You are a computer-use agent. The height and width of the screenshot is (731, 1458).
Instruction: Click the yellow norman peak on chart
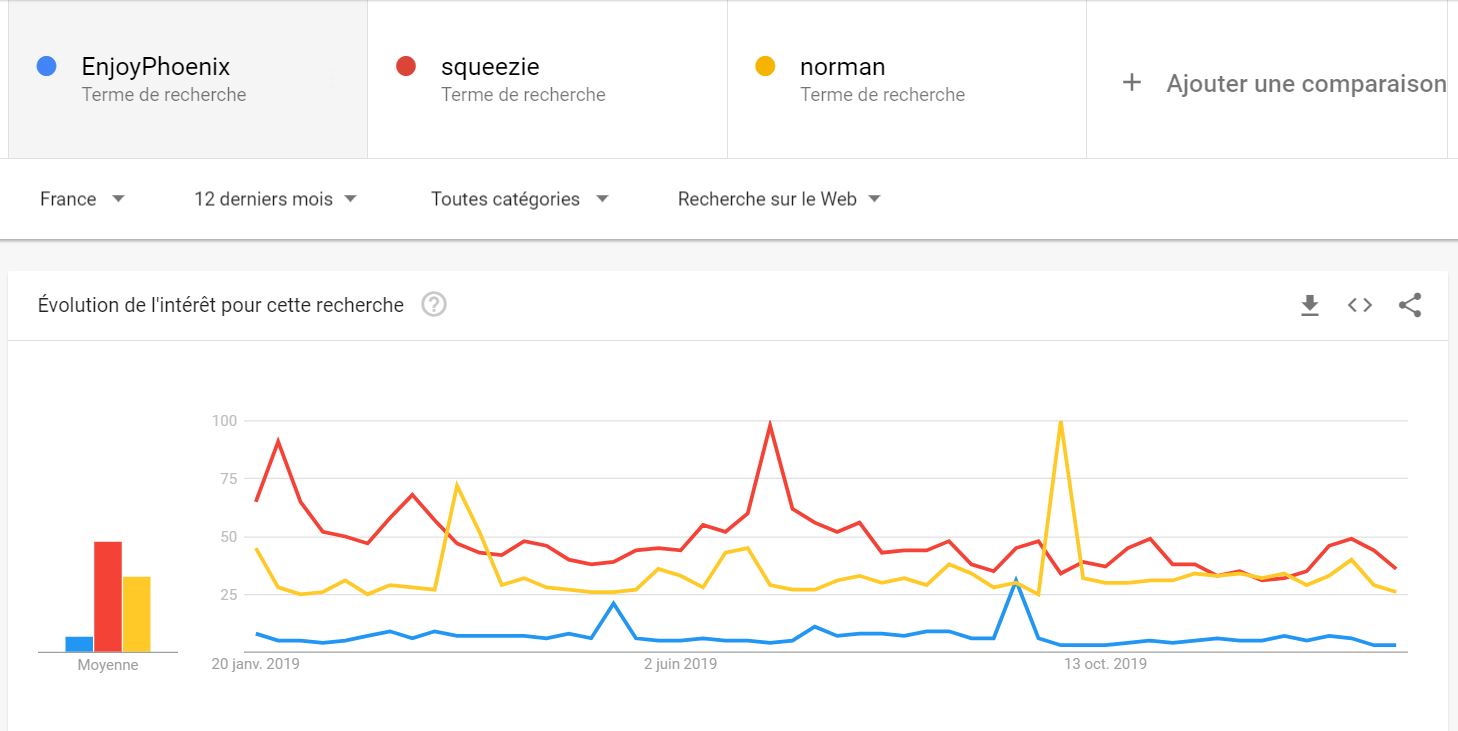point(1060,423)
